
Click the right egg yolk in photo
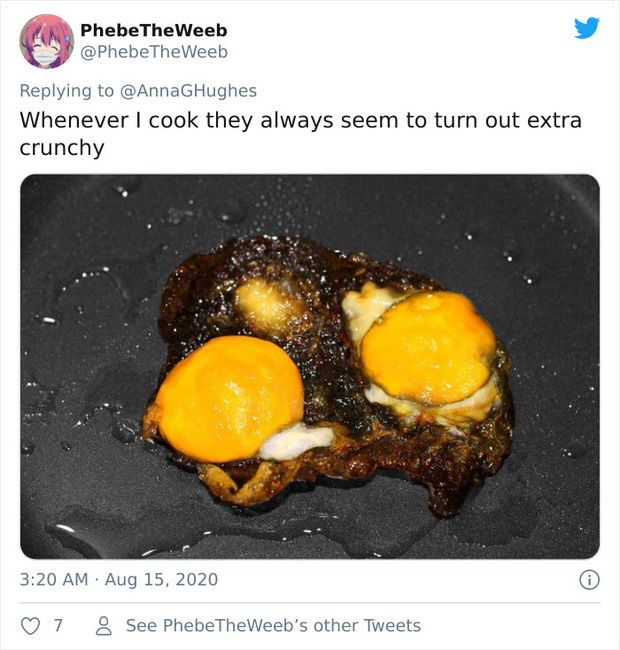[427, 347]
